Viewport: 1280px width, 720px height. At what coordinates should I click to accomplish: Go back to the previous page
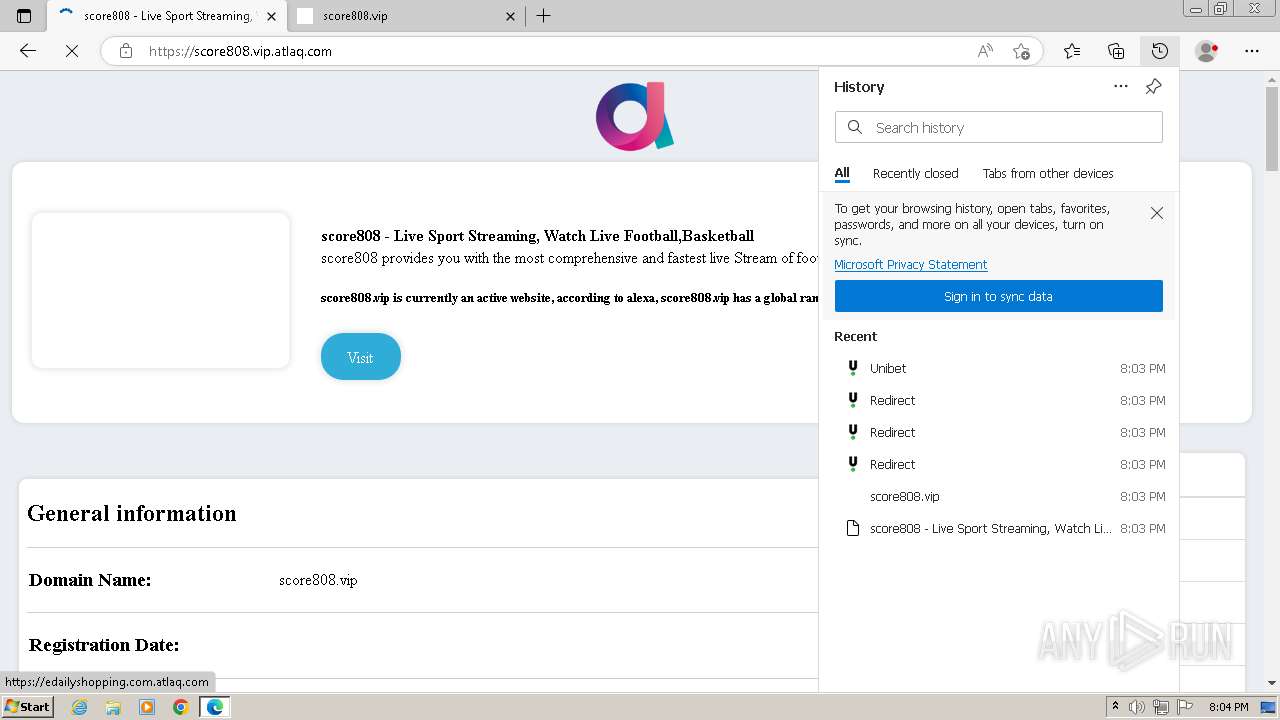pyautogui.click(x=28, y=51)
